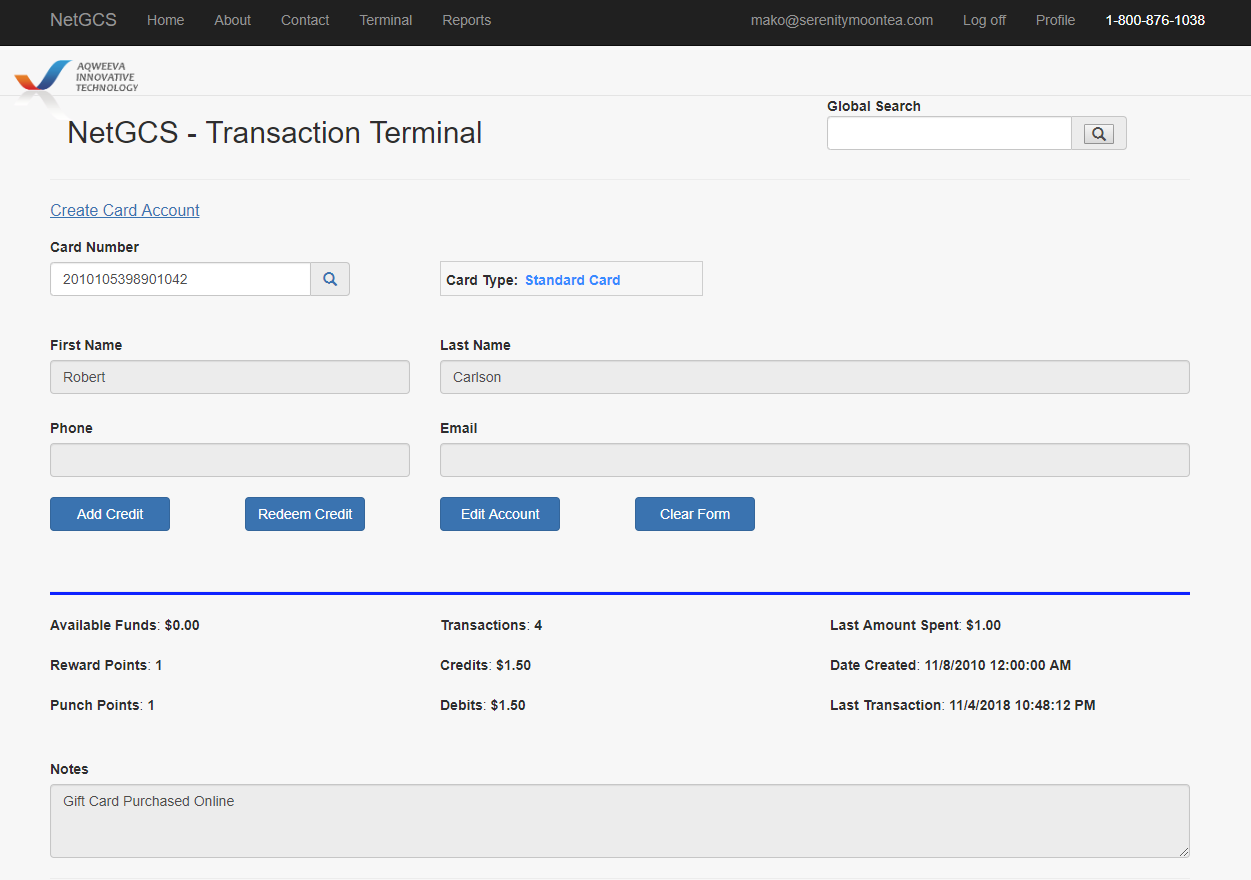Open the Profile page
The width and height of the screenshot is (1251, 880).
tap(1055, 20)
